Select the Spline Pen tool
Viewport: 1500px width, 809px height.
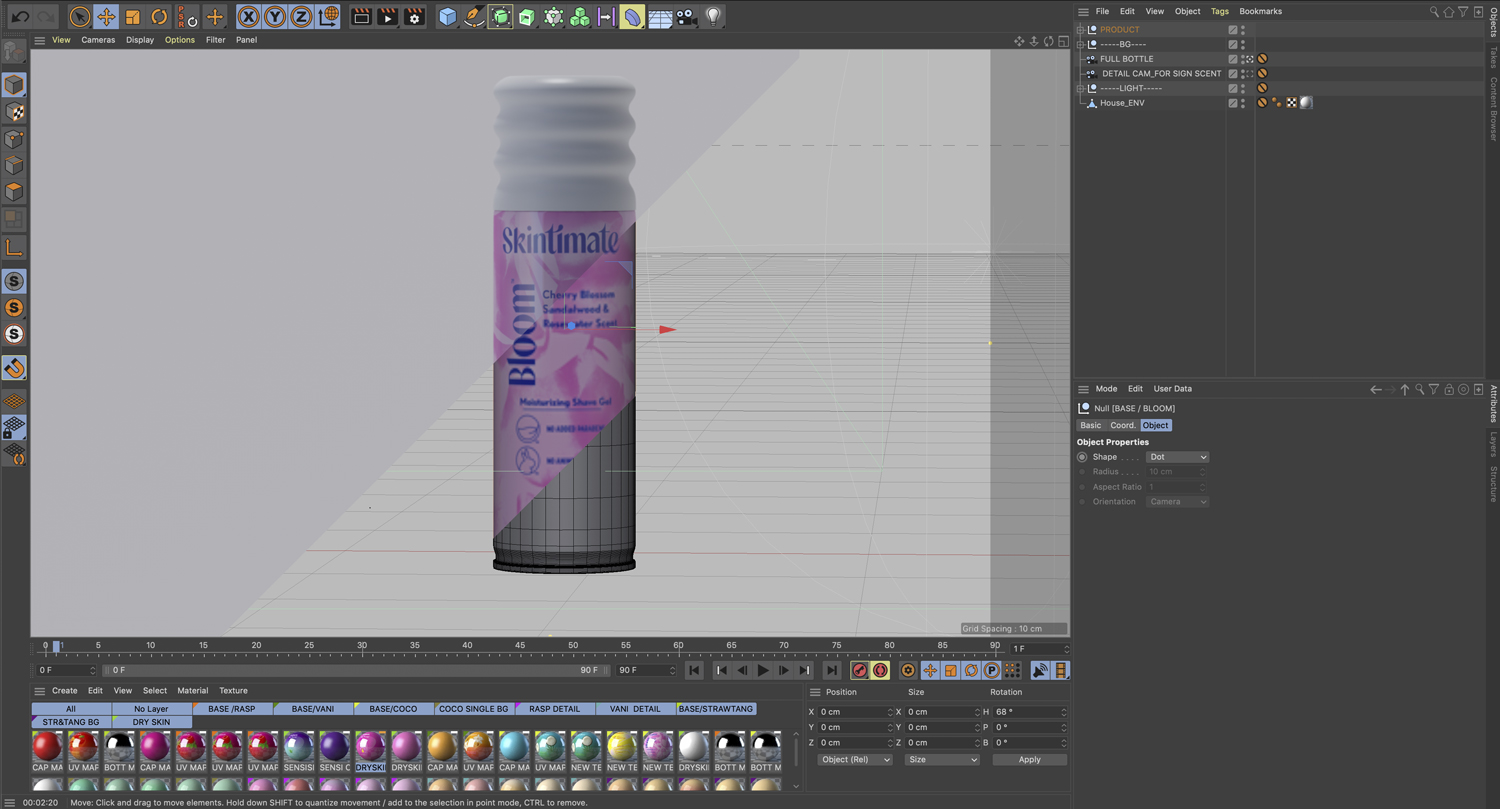tap(474, 17)
